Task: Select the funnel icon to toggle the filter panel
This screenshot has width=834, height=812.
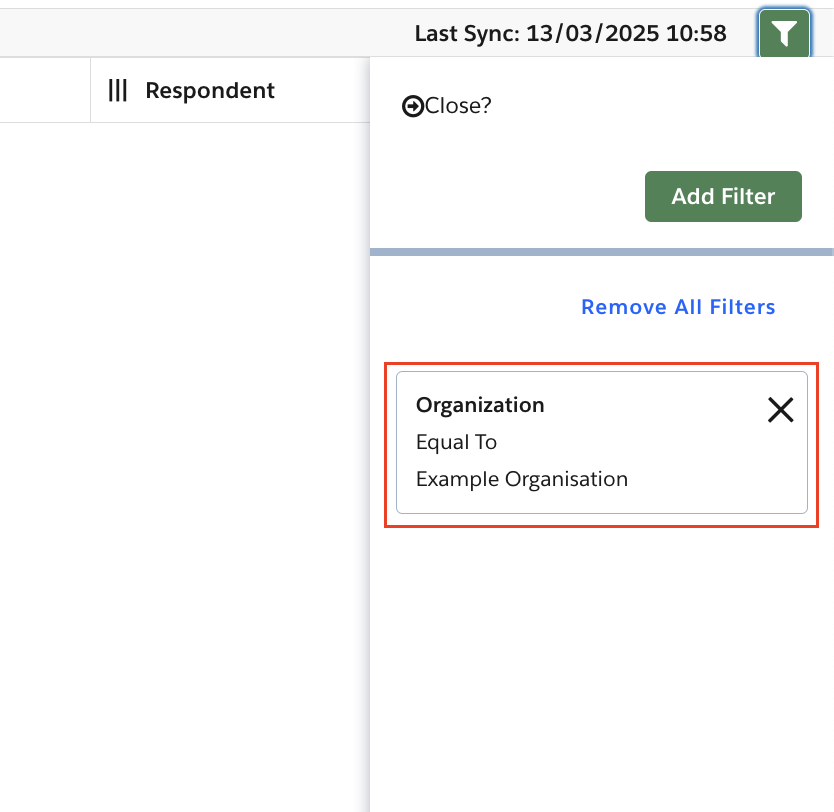Action: click(x=784, y=33)
